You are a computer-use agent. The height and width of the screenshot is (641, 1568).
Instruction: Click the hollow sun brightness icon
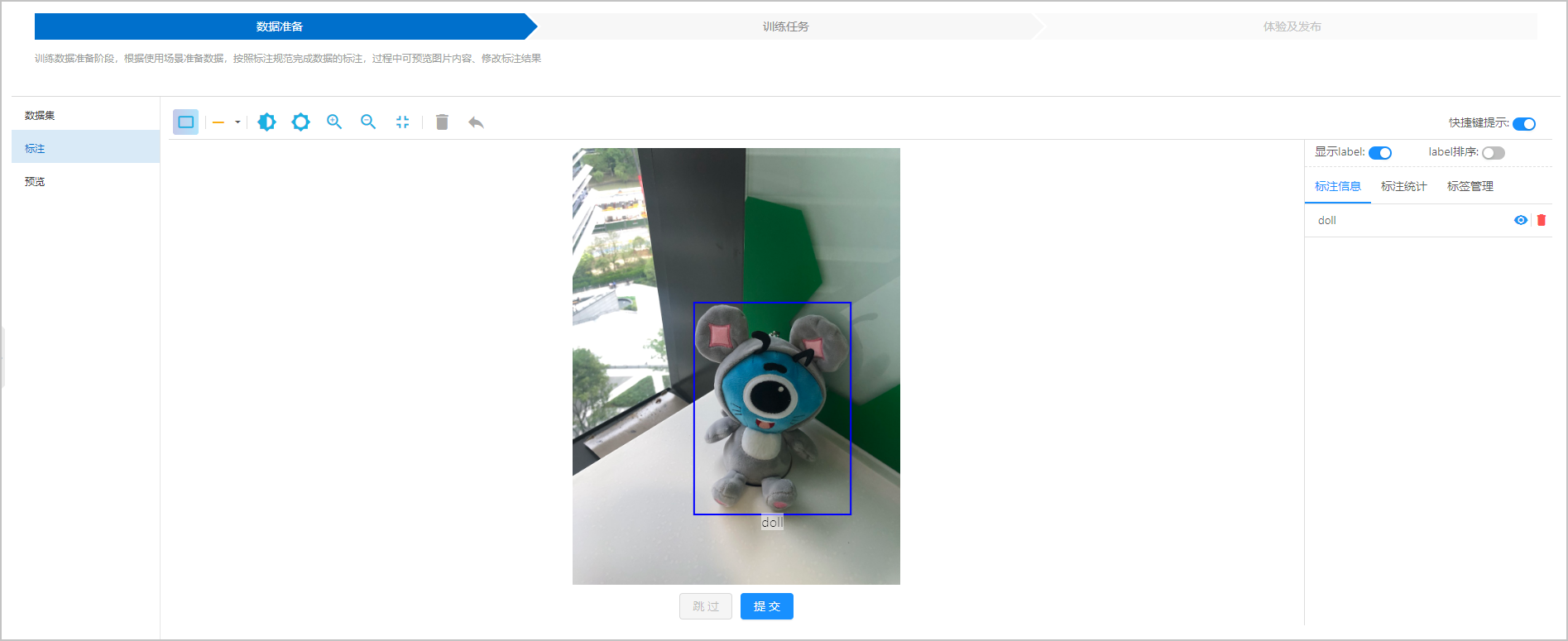300,122
